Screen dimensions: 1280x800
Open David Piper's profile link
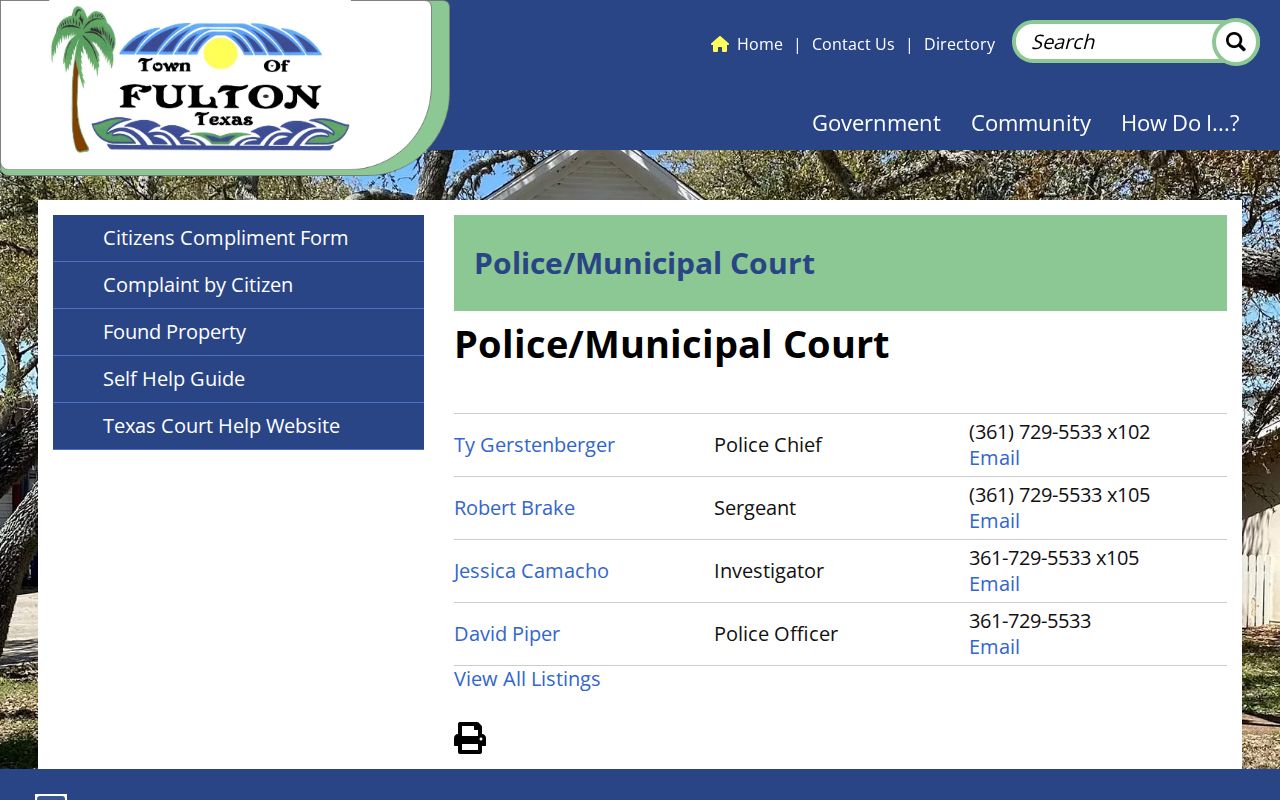click(x=507, y=634)
